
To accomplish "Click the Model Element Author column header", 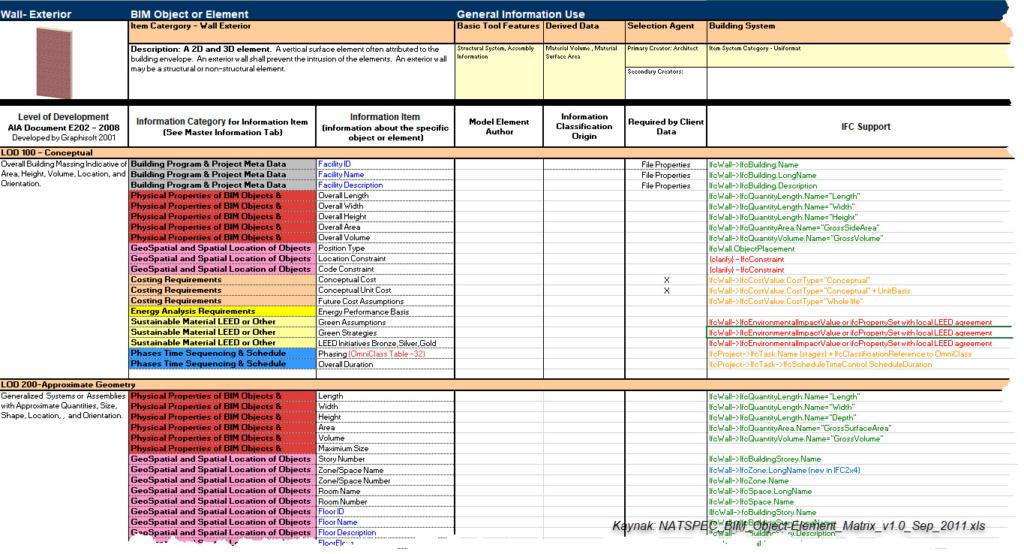I will pos(499,127).
